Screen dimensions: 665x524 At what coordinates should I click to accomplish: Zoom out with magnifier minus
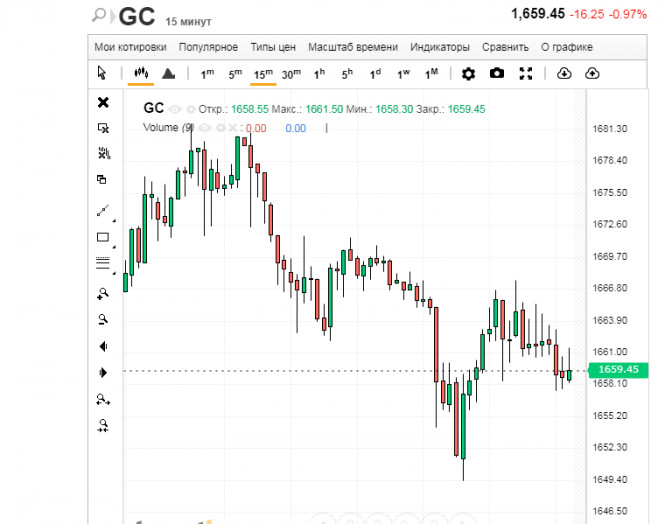pyautogui.click(x=103, y=319)
